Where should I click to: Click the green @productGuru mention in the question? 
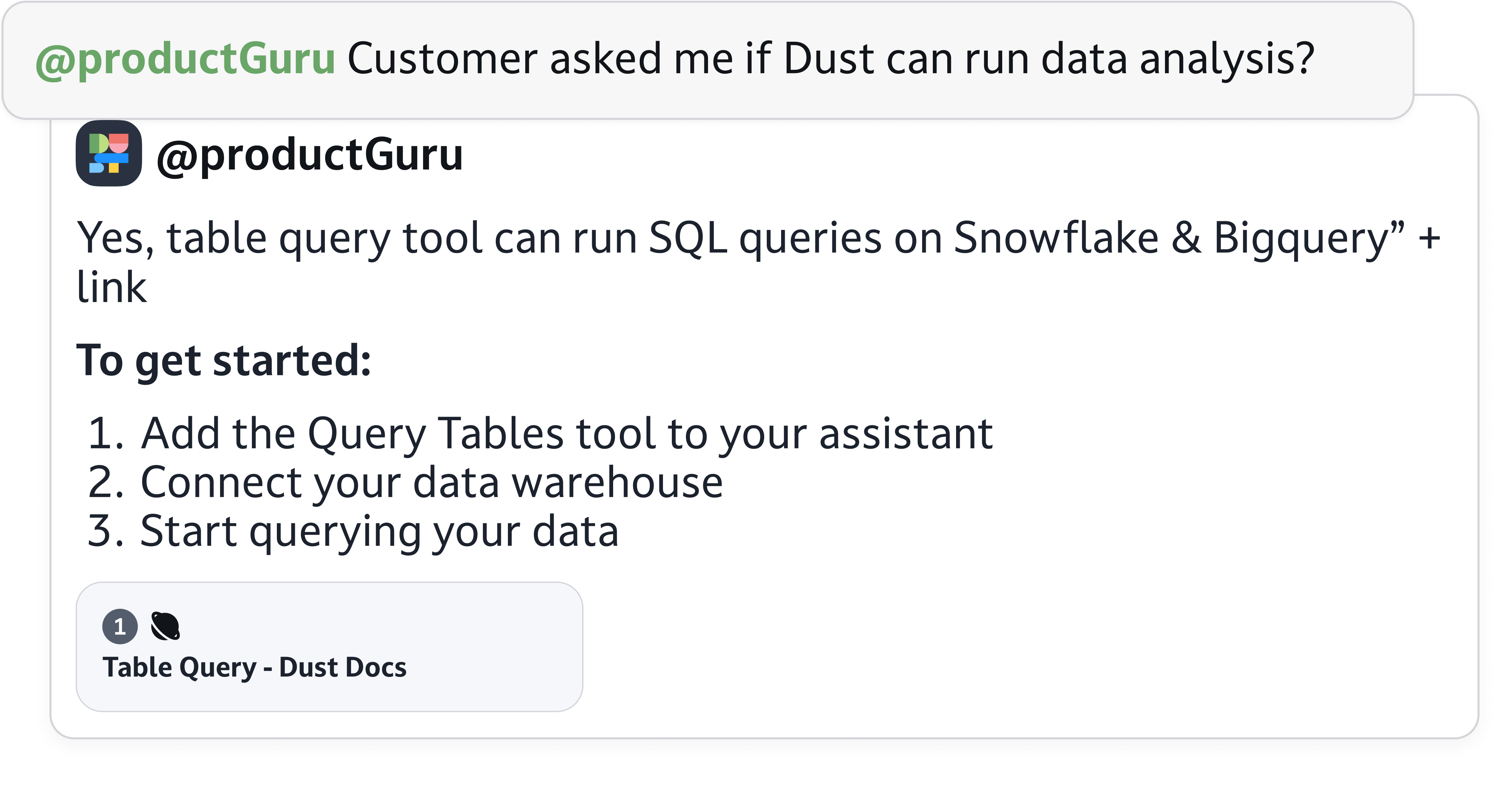pos(185,59)
